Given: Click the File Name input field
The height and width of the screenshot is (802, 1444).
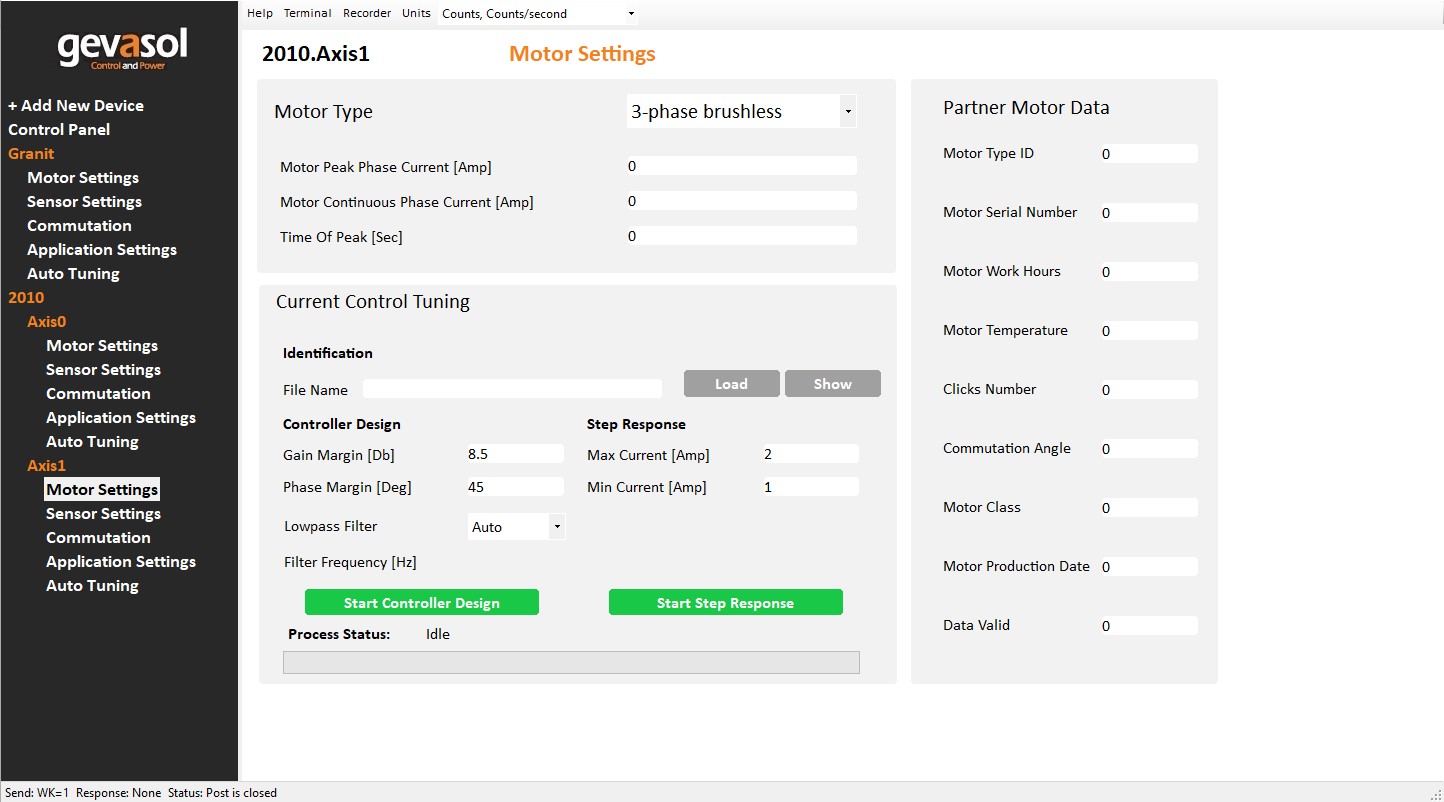Looking at the screenshot, I should pyautogui.click(x=512, y=389).
